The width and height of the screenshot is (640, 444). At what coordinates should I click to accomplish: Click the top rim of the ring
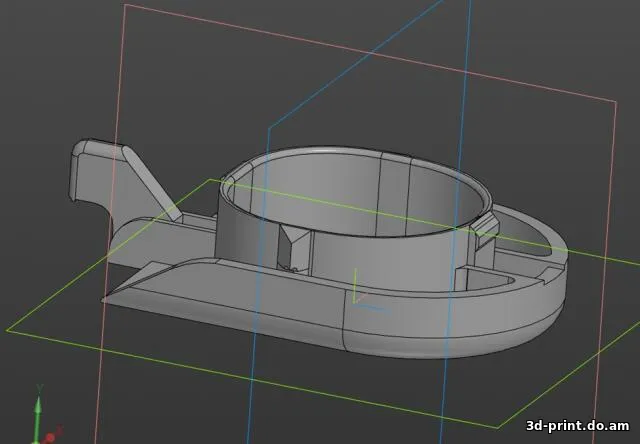tap(320, 153)
